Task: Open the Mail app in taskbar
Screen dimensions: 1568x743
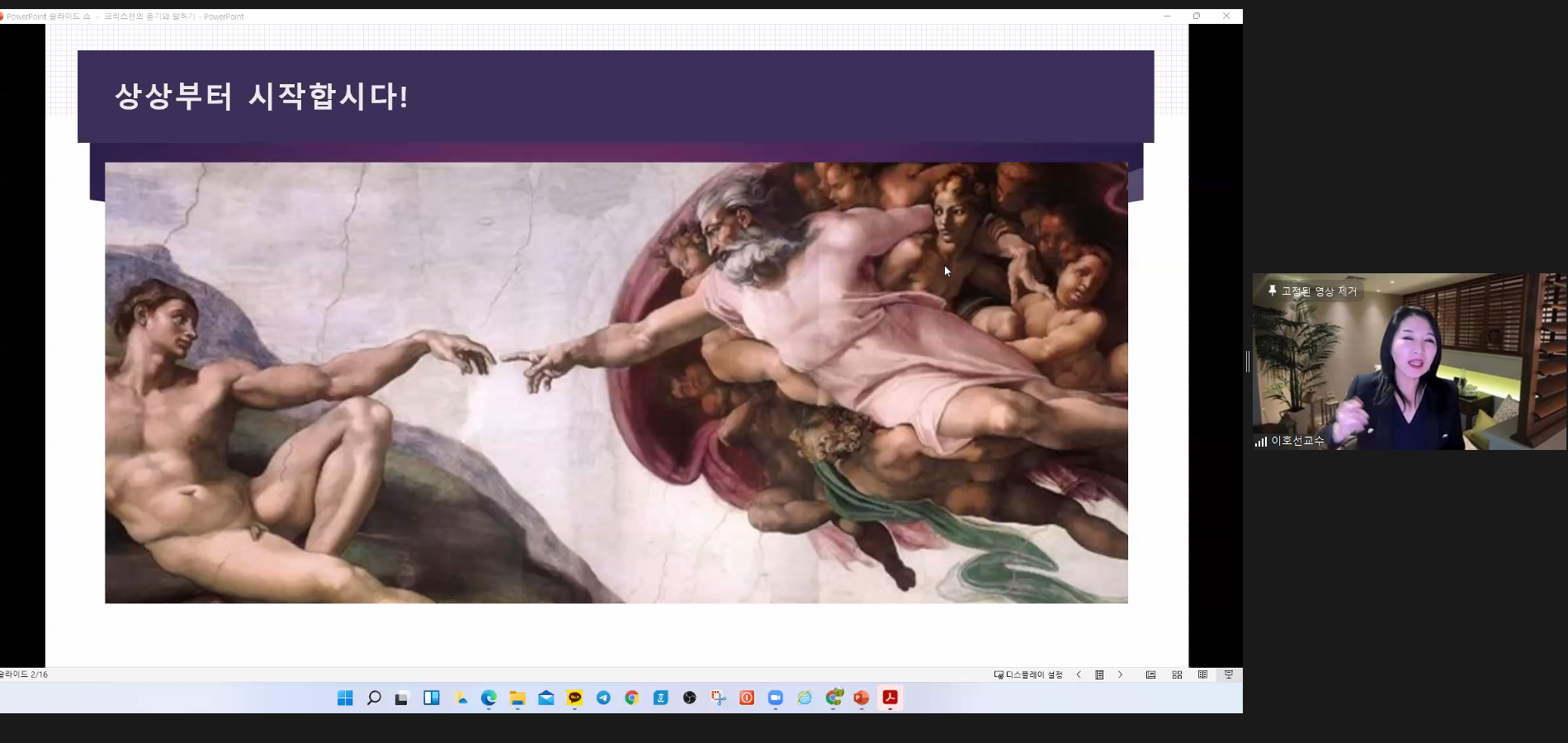Action: pyautogui.click(x=546, y=698)
